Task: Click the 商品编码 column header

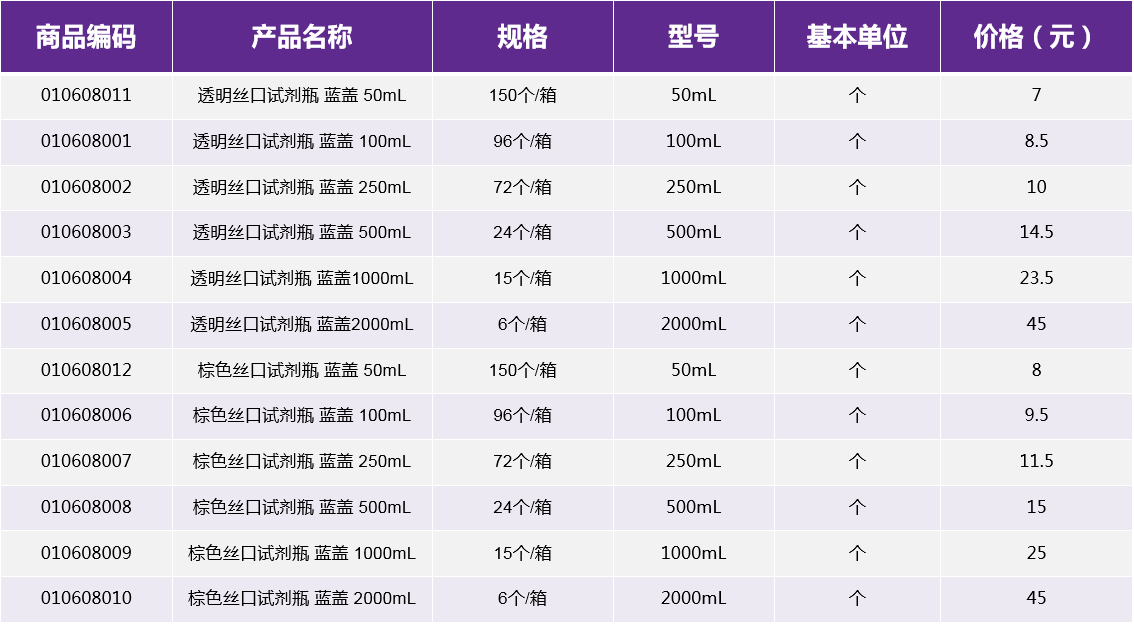Action: 86,36
